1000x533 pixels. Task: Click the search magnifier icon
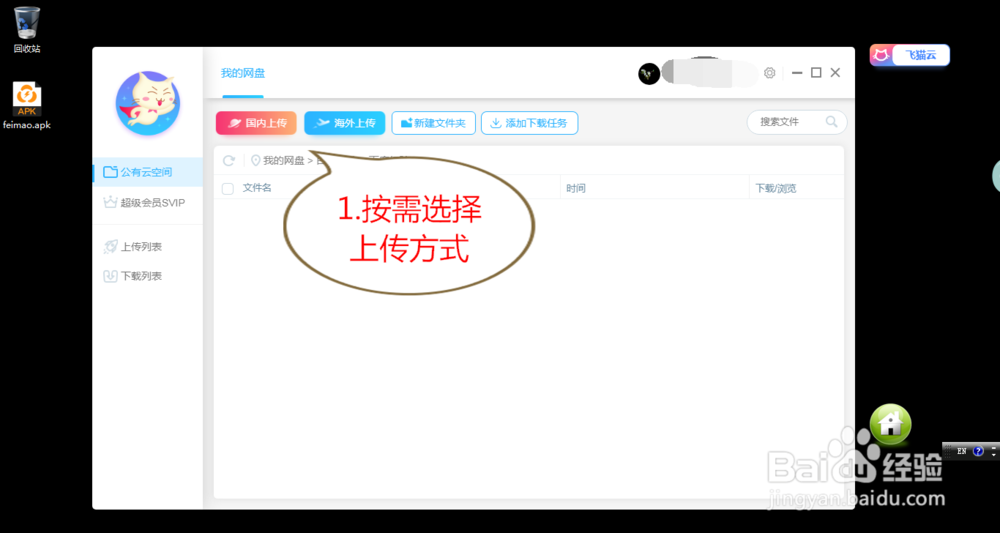[831, 122]
